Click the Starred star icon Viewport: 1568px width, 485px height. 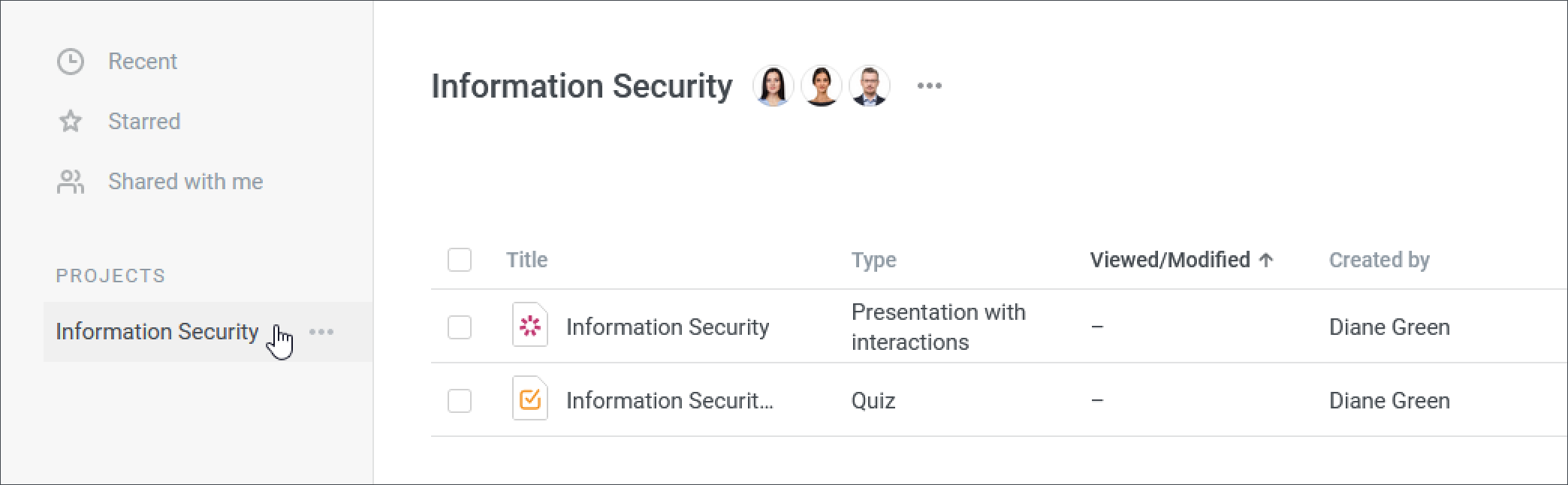(x=71, y=122)
